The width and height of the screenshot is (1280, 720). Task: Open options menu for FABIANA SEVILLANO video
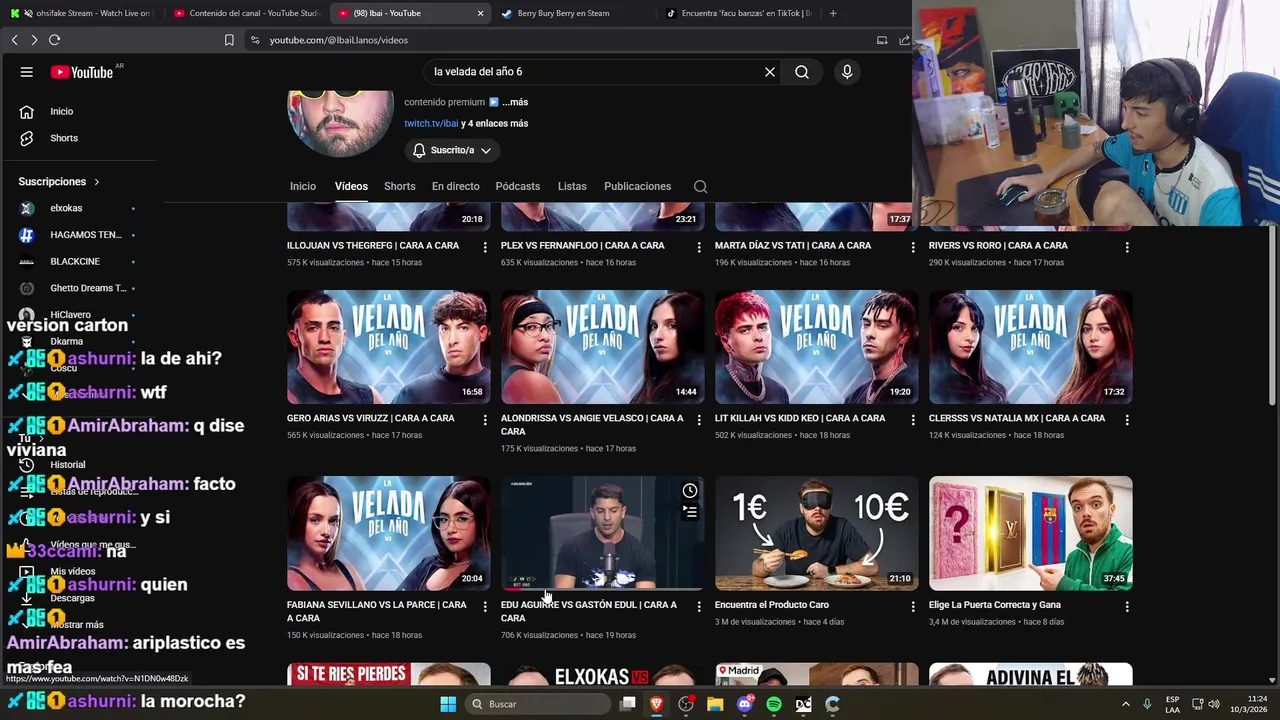(485, 607)
